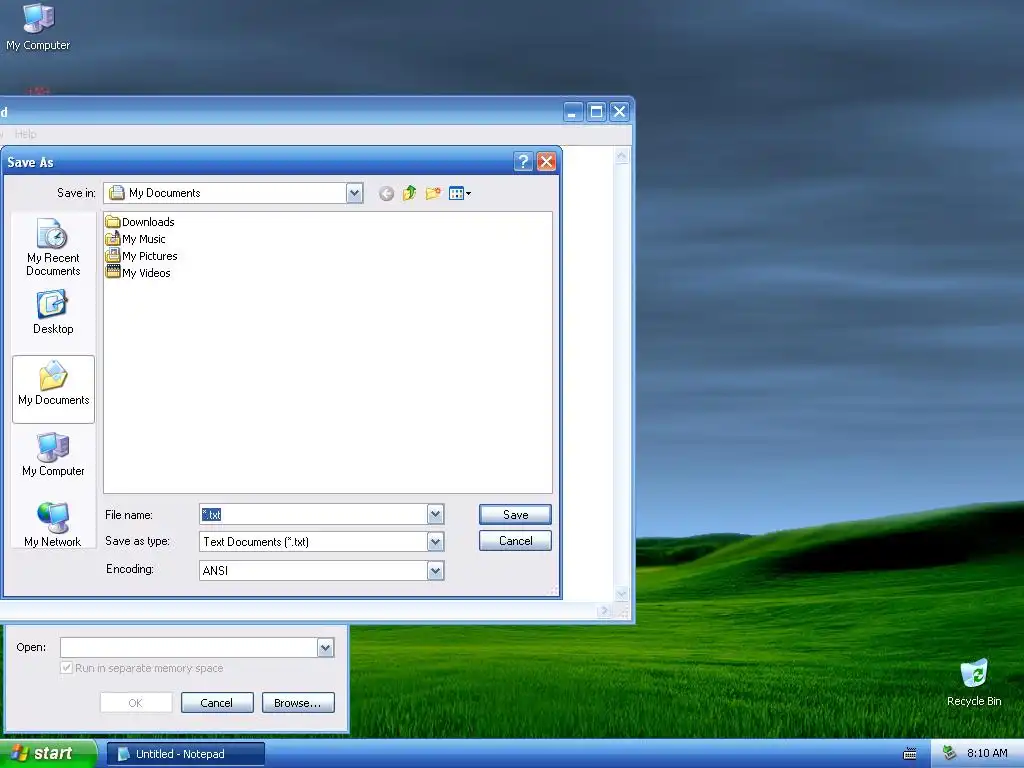Click Help in Notepad menu bar
Image resolution: width=1024 pixels, height=768 pixels.
pyautogui.click(x=25, y=134)
